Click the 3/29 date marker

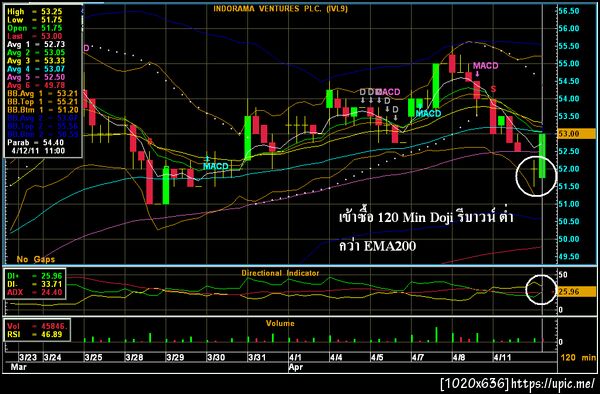[175, 358]
